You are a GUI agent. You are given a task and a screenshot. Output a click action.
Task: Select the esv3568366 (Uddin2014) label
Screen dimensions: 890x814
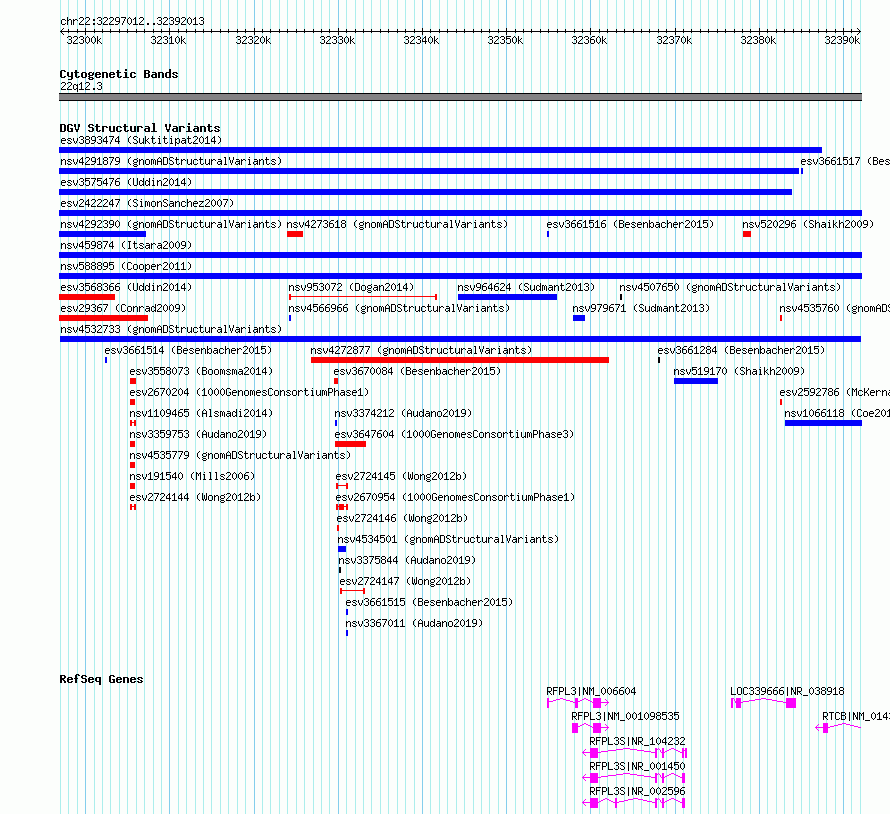(x=126, y=287)
